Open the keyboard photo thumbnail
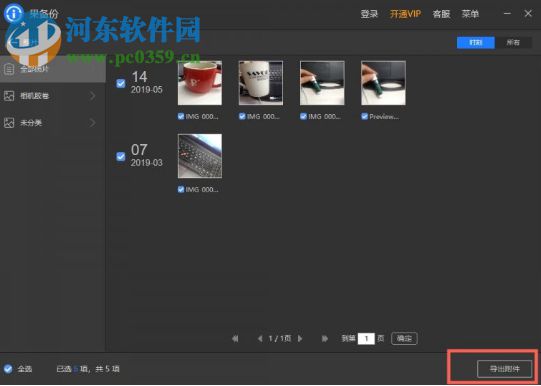The width and height of the screenshot is (541, 386). [200, 156]
